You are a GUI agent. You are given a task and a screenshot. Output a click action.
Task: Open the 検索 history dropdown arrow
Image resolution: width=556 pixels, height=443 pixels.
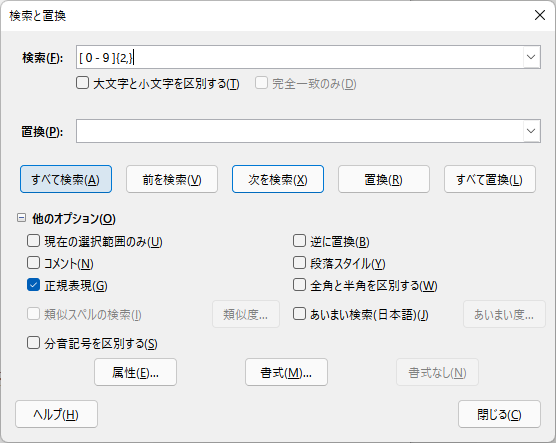tap(531, 57)
